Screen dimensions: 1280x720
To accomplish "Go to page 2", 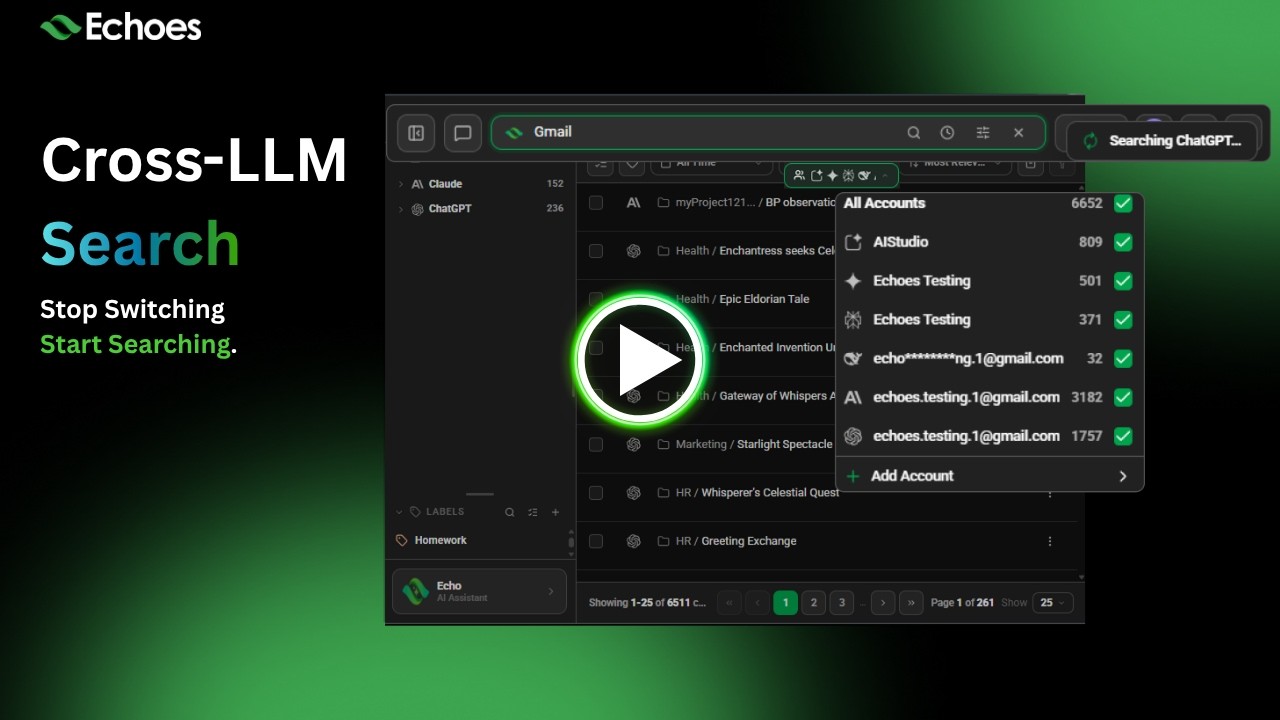I will tap(814, 603).
